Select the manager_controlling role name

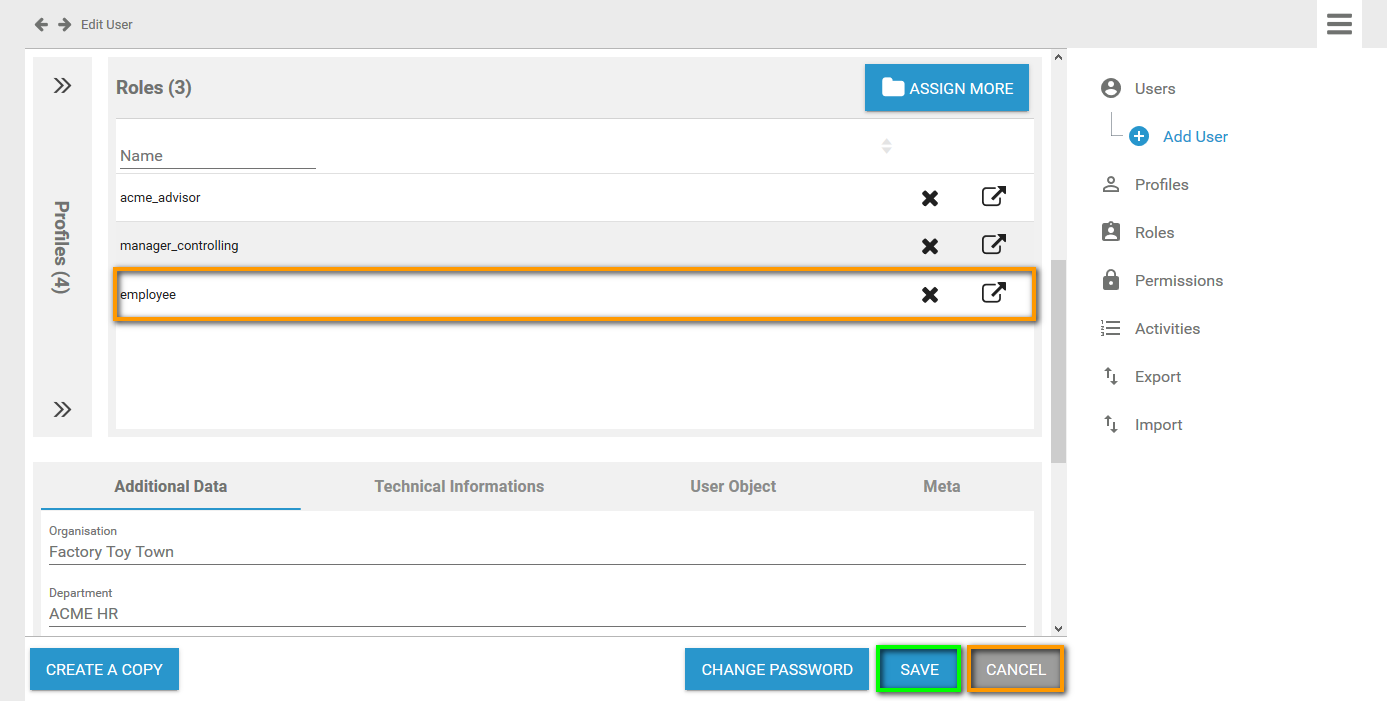(179, 246)
